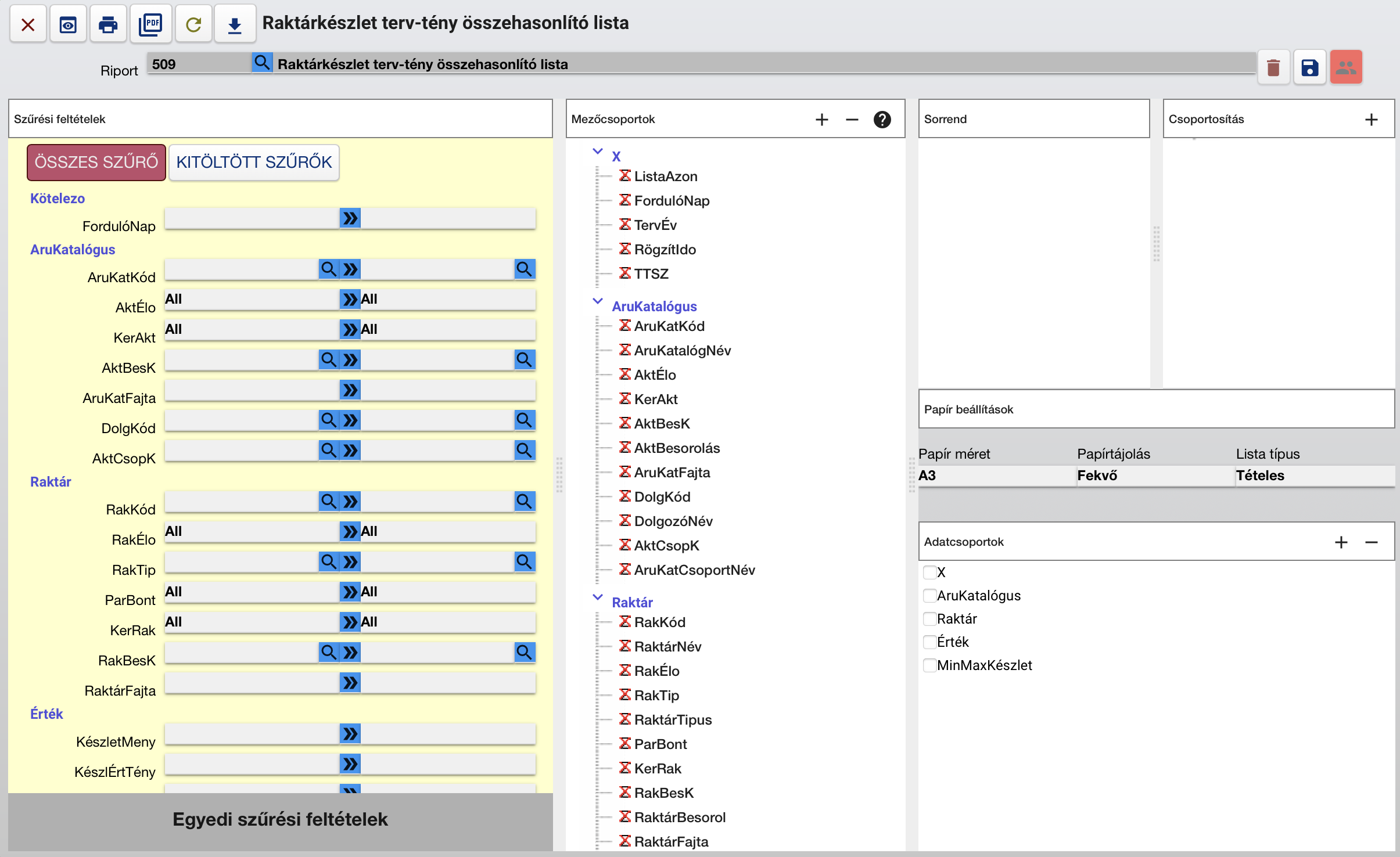This screenshot has width=1400, height=857.
Task: Open the RakTip to-value search icon
Action: point(524,561)
